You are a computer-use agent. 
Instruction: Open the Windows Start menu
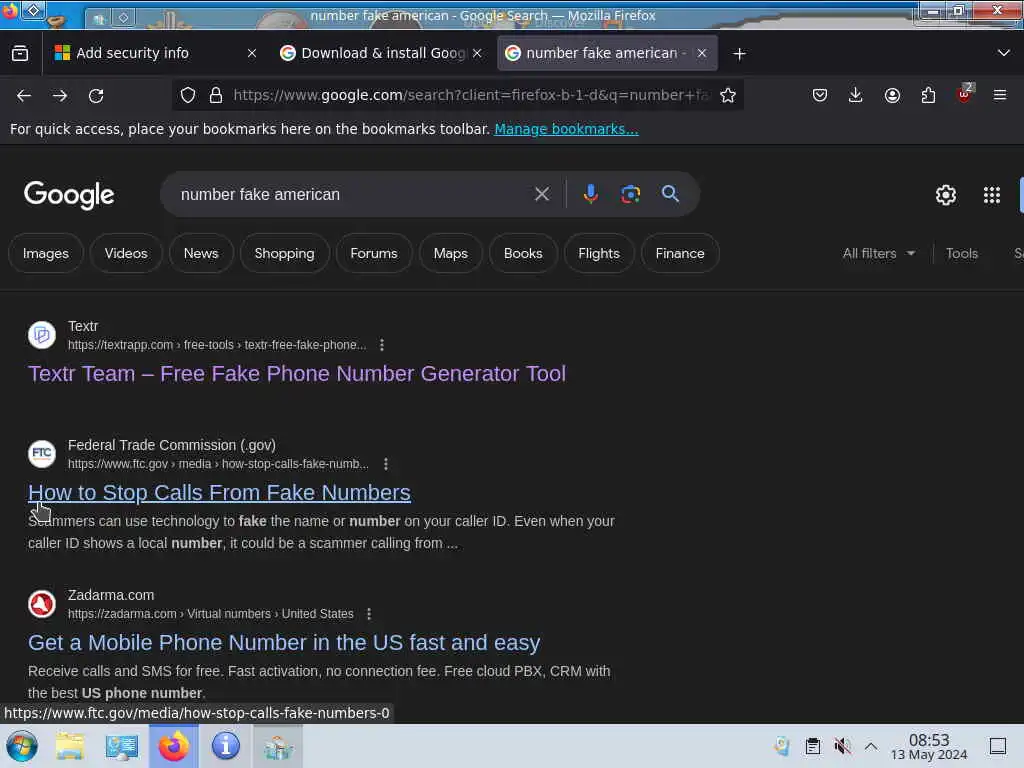pos(22,746)
